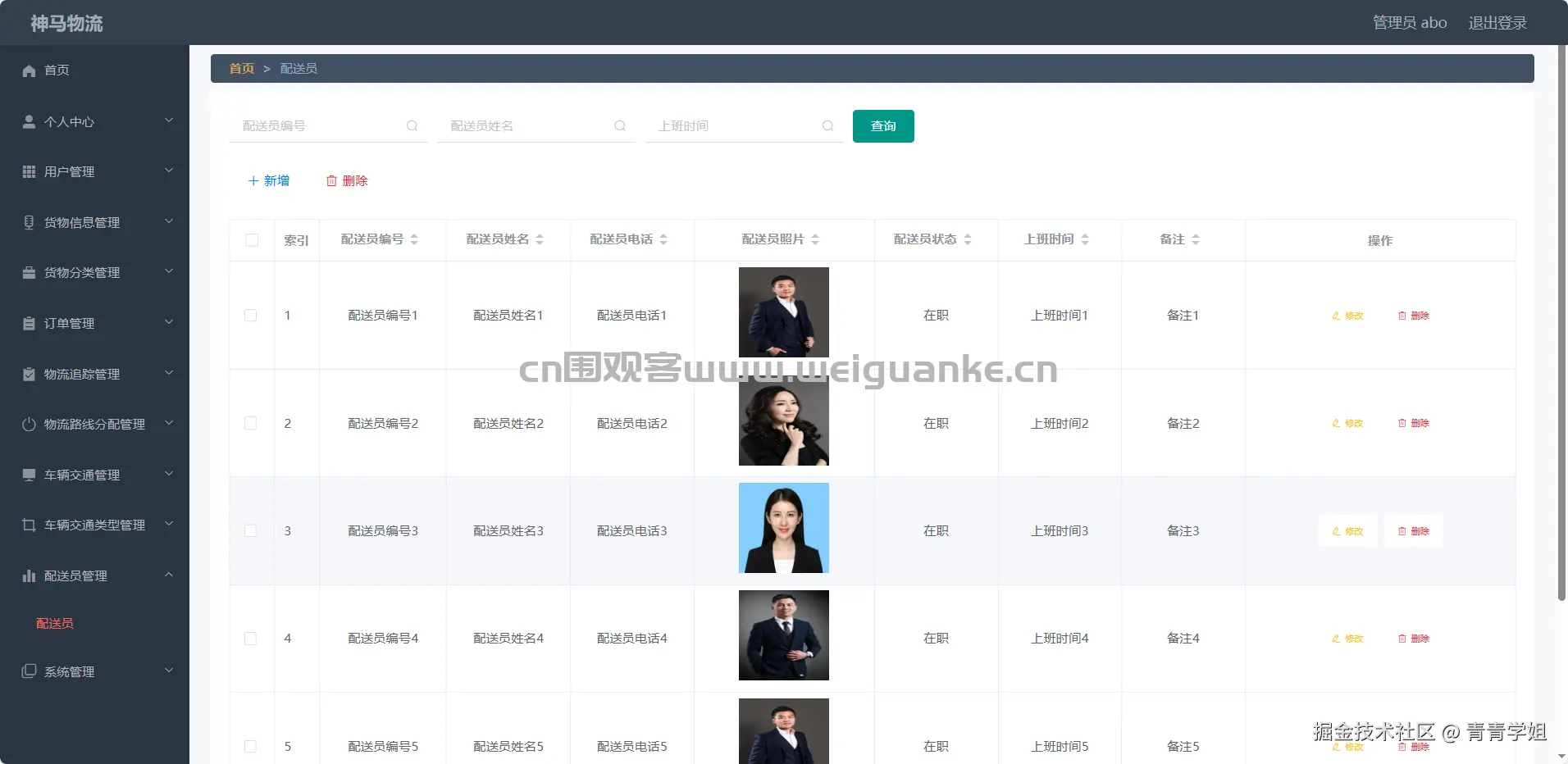Click 退出登录 in the top bar

click(x=1497, y=23)
